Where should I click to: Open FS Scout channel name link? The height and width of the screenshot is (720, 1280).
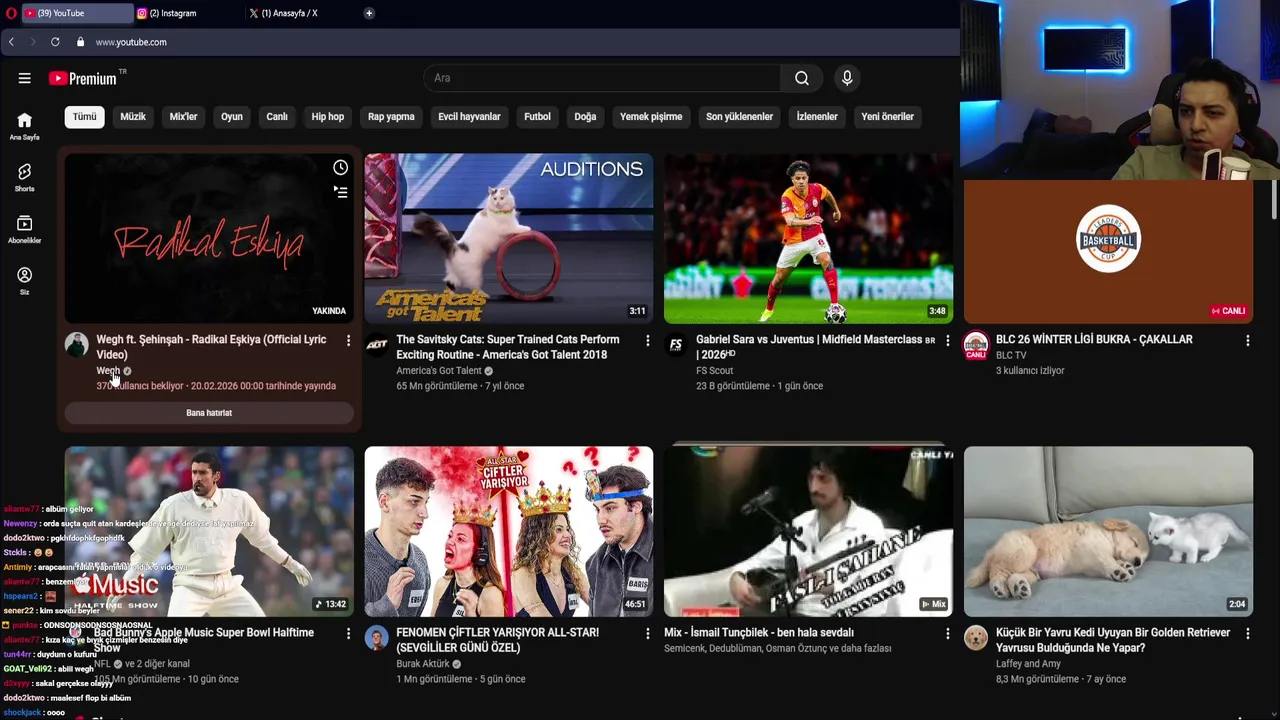tap(714, 371)
